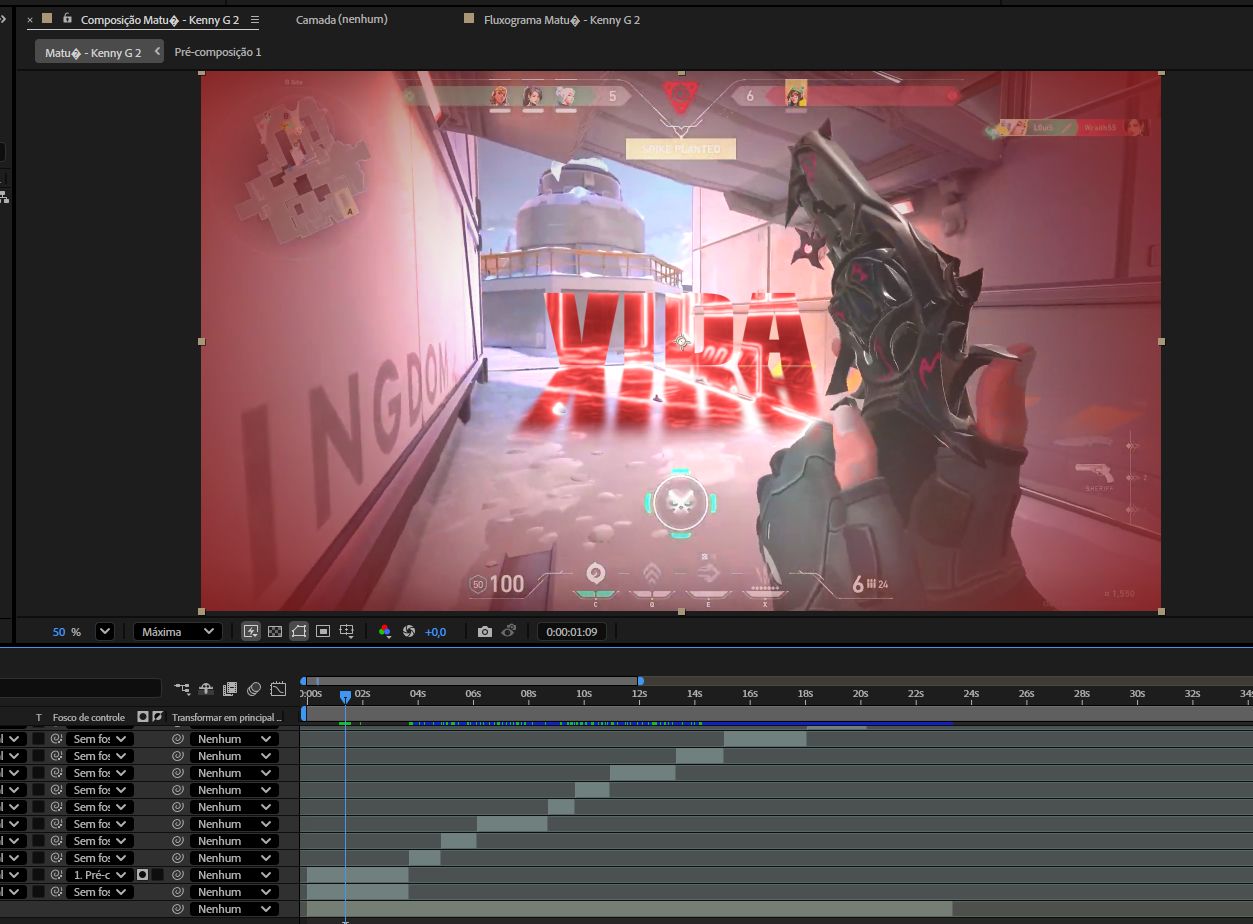The image size is (1253, 924).
Task: Close the Composição Matu - Kenny G 2 panel tab
Action: coord(29,19)
